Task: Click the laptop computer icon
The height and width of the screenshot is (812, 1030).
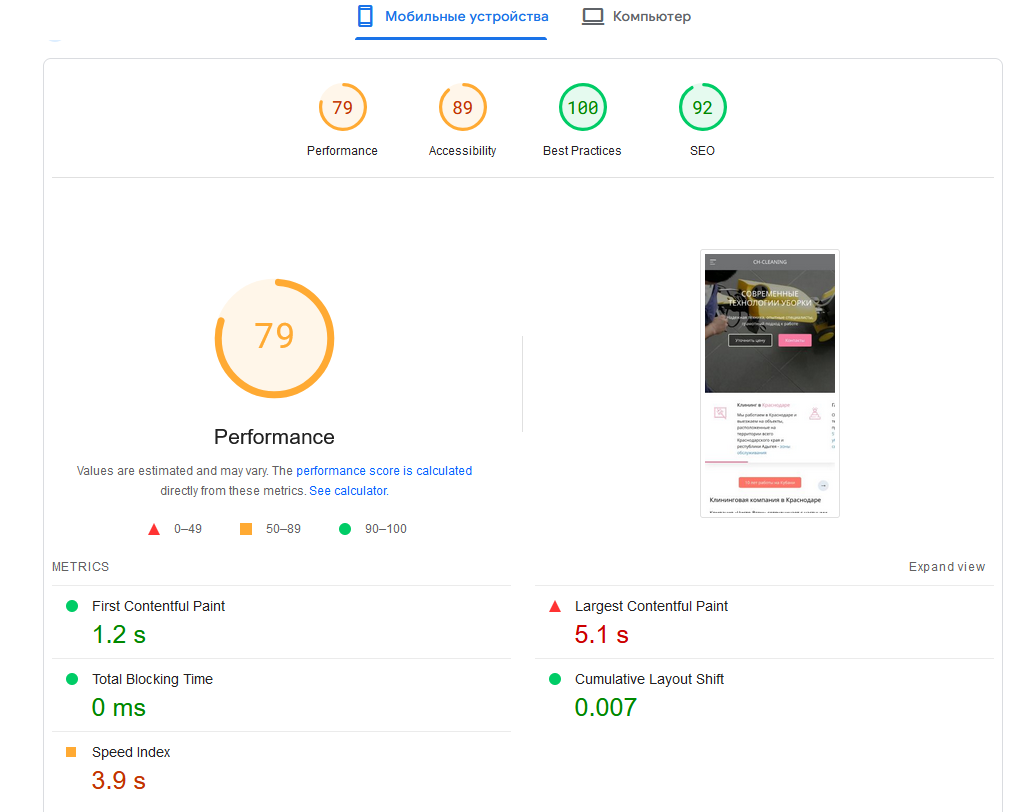Action: coord(593,16)
